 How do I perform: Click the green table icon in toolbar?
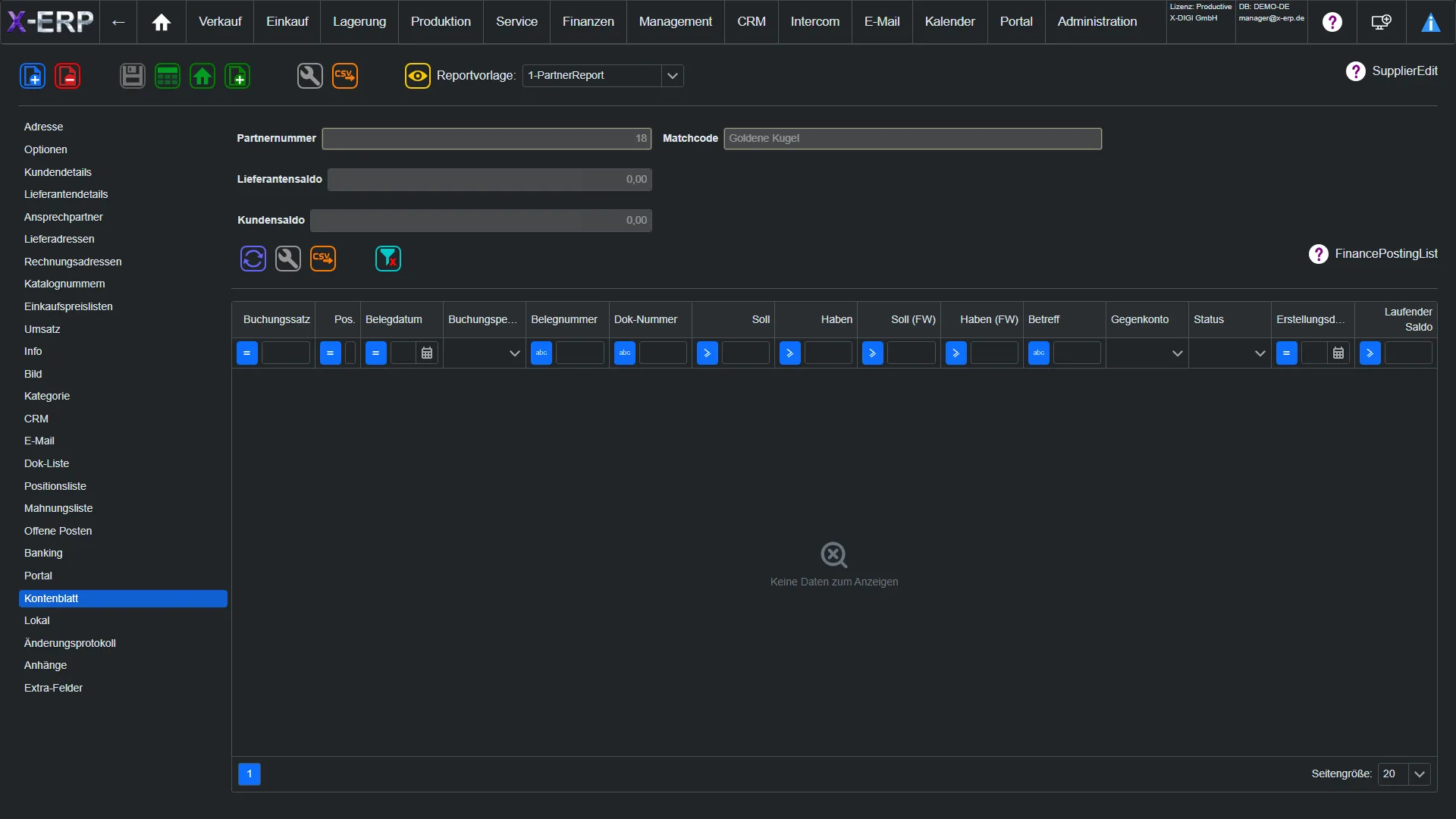pyautogui.click(x=168, y=76)
